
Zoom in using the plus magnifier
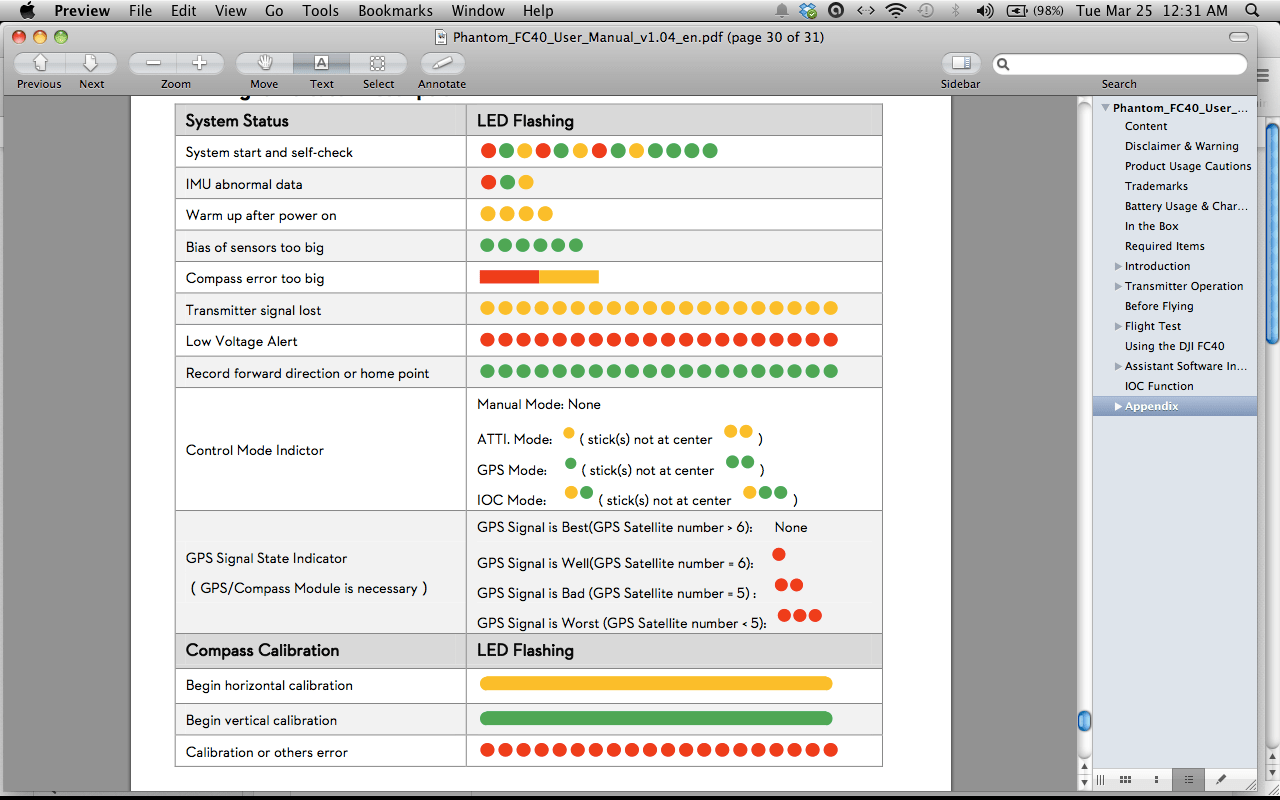pos(200,62)
